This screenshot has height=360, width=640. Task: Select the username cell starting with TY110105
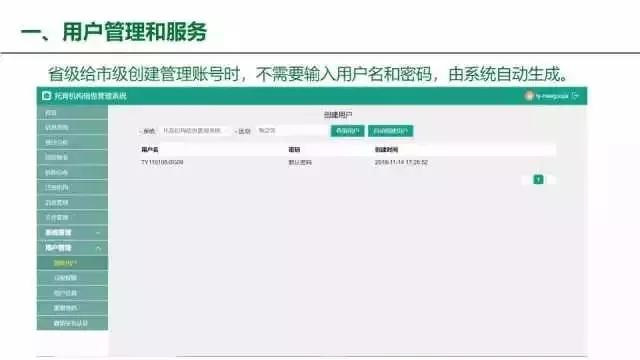[x=162, y=162]
